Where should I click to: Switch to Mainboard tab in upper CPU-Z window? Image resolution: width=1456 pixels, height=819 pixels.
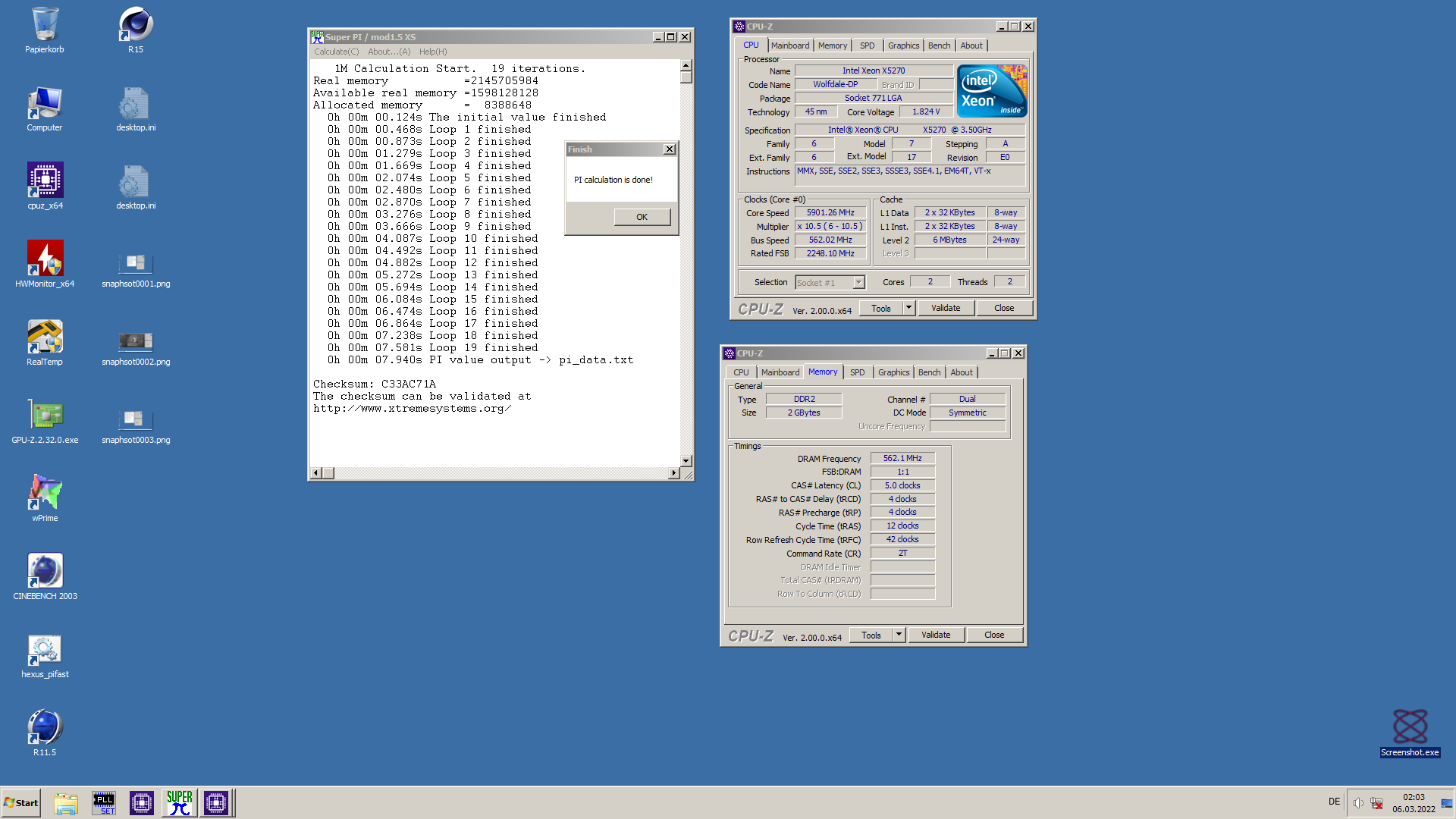(790, 45)
